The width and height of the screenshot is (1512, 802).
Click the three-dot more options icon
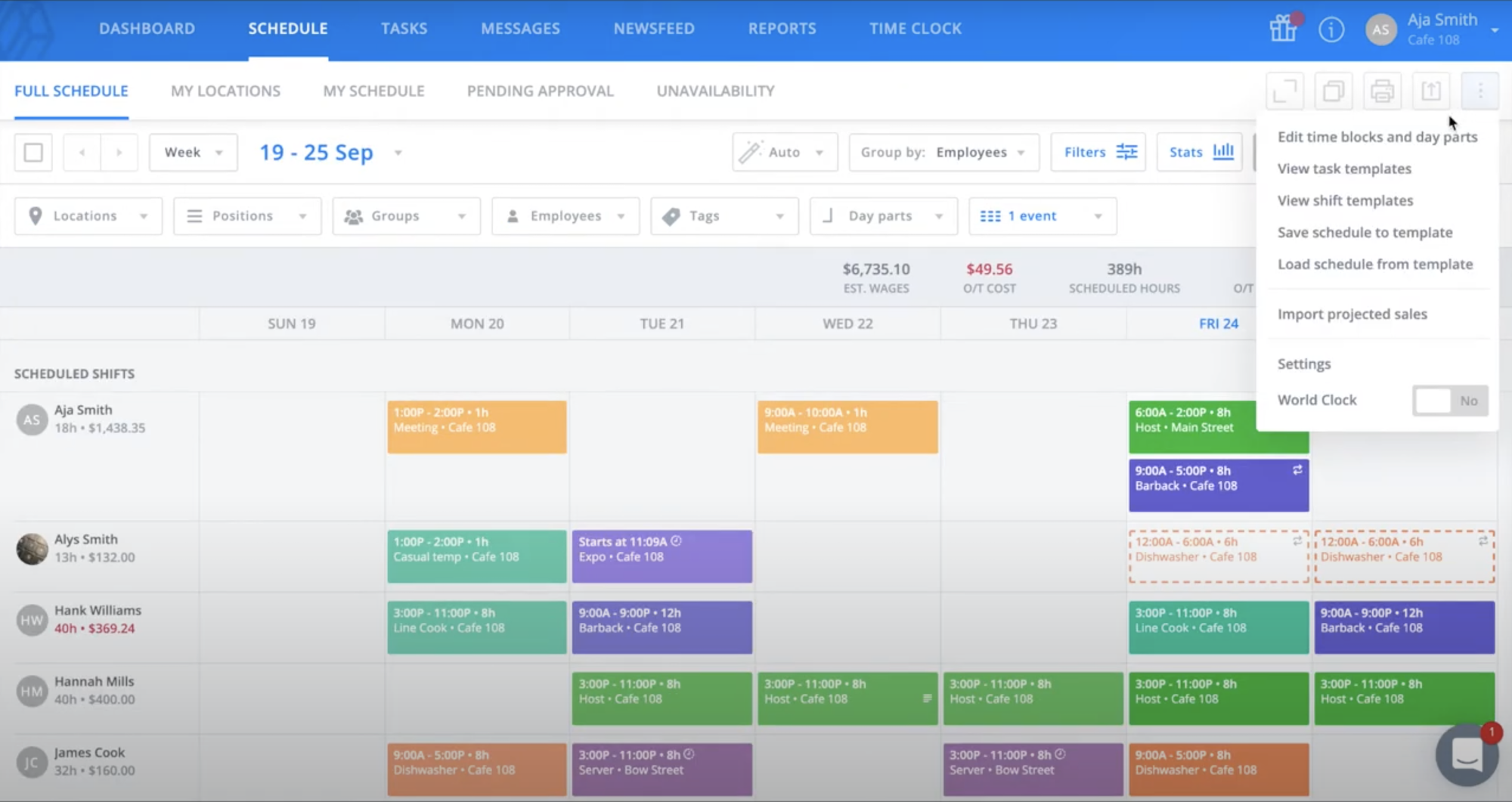click(1480, 91)
